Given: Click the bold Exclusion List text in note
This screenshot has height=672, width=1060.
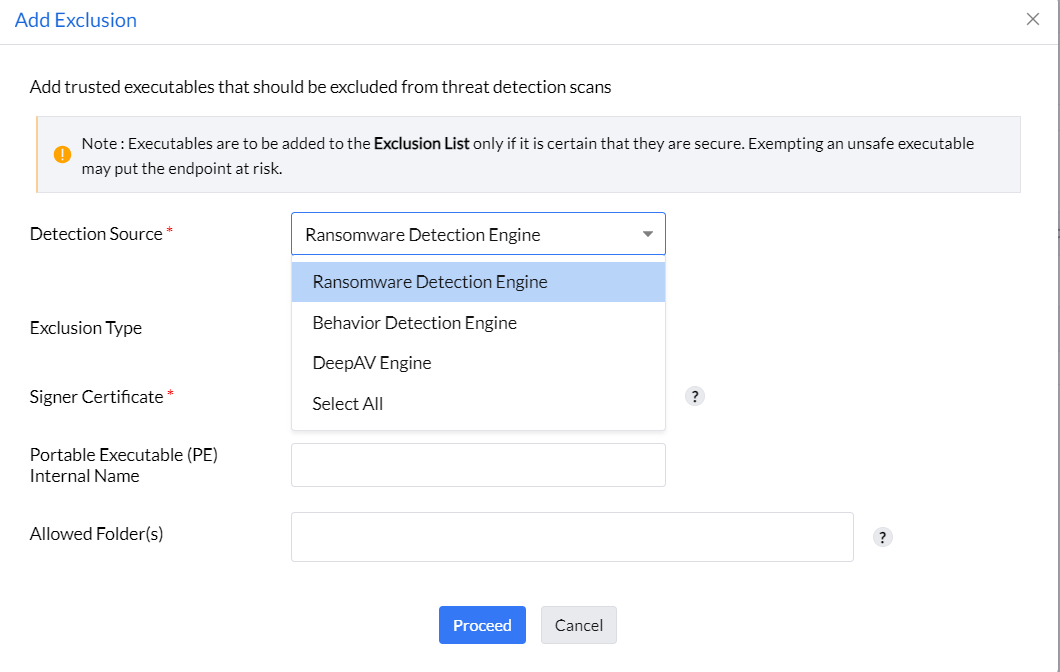Looking at the screenshot, I should [421, 143].
